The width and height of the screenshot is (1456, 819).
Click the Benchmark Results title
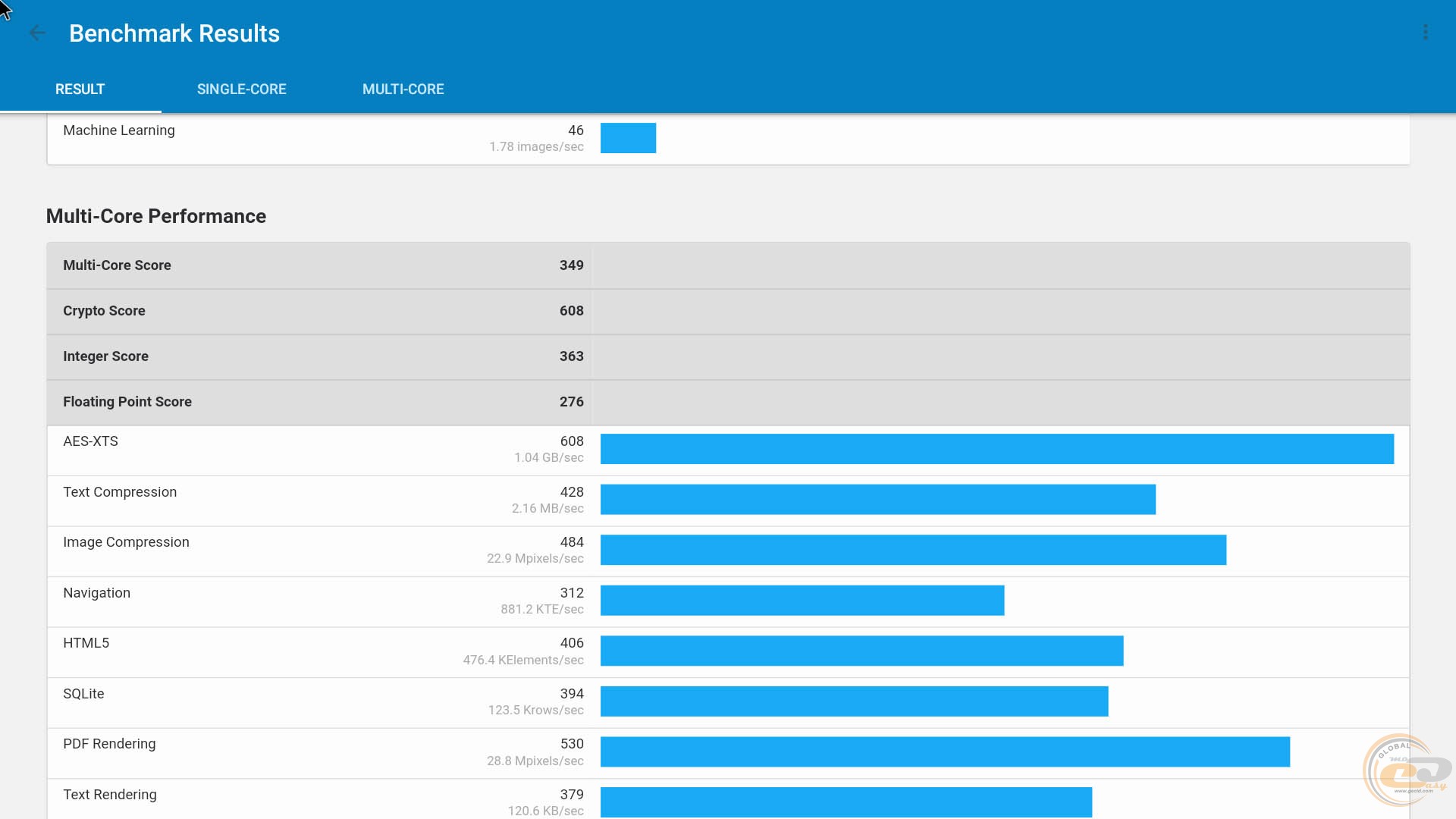(x=174, y=33)
